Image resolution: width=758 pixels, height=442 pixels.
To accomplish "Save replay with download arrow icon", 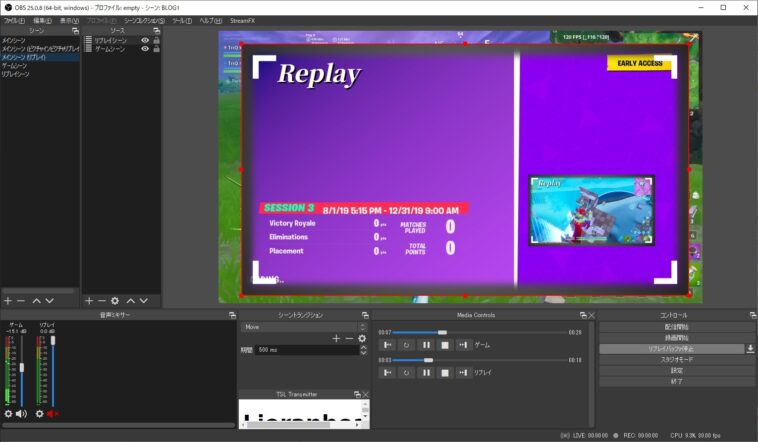I will (x=750, y=349).
